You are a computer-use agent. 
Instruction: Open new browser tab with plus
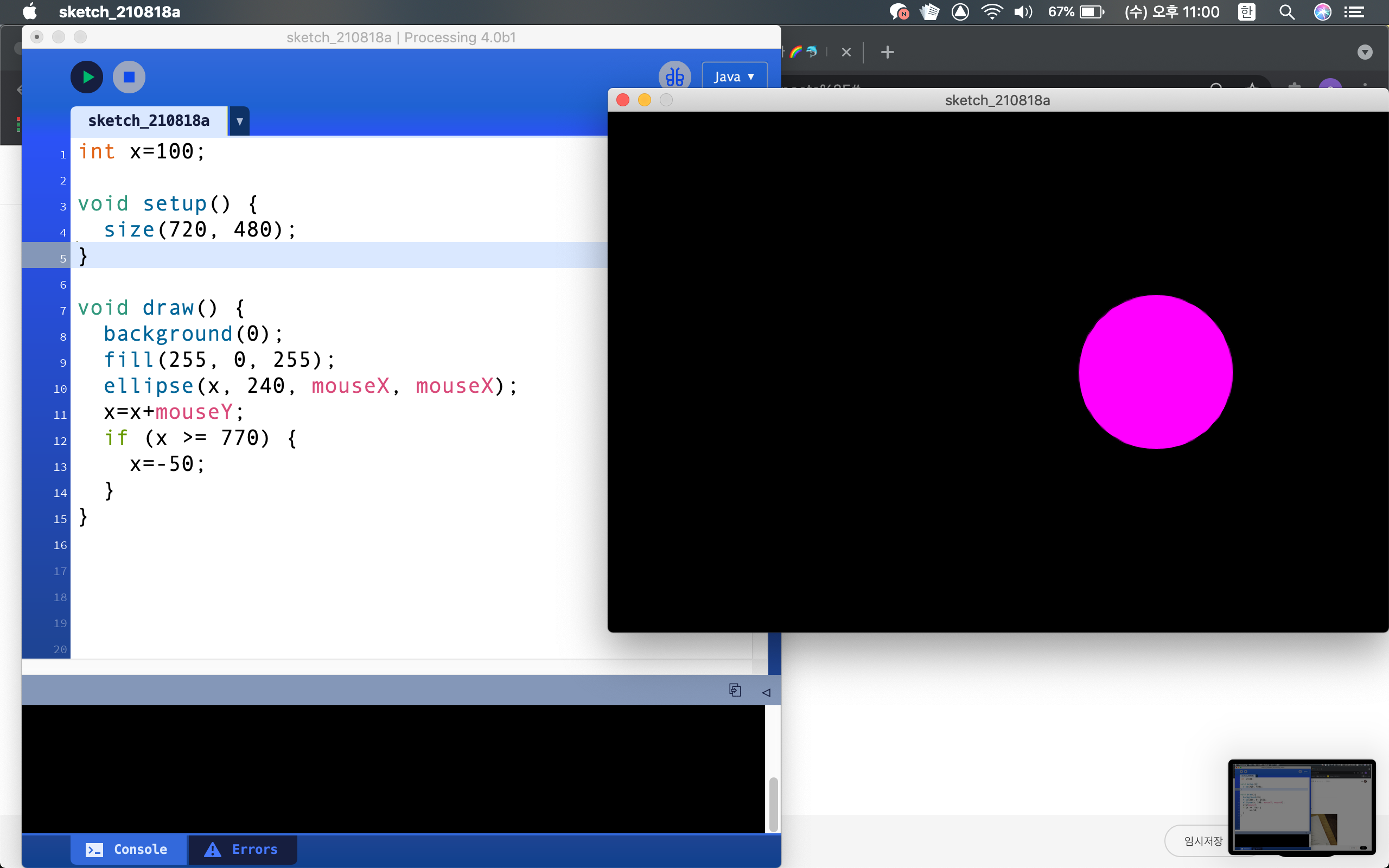(887, 52)
